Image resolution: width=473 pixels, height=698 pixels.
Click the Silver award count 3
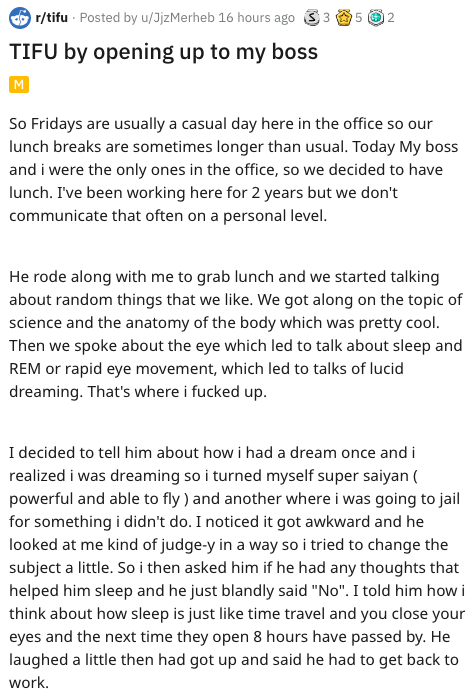point(326,18)
